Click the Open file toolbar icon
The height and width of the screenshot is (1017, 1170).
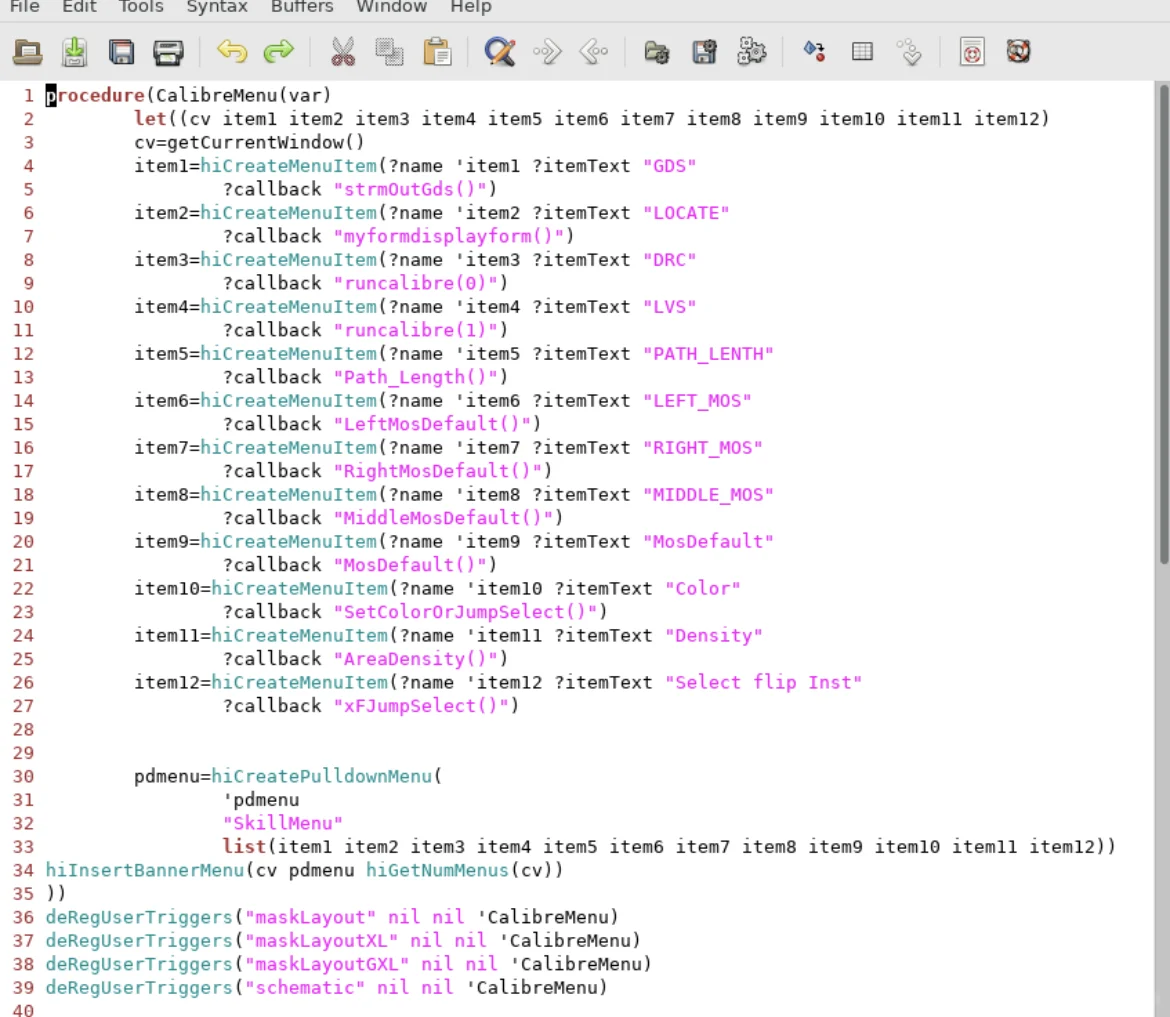tap(28, 52)
